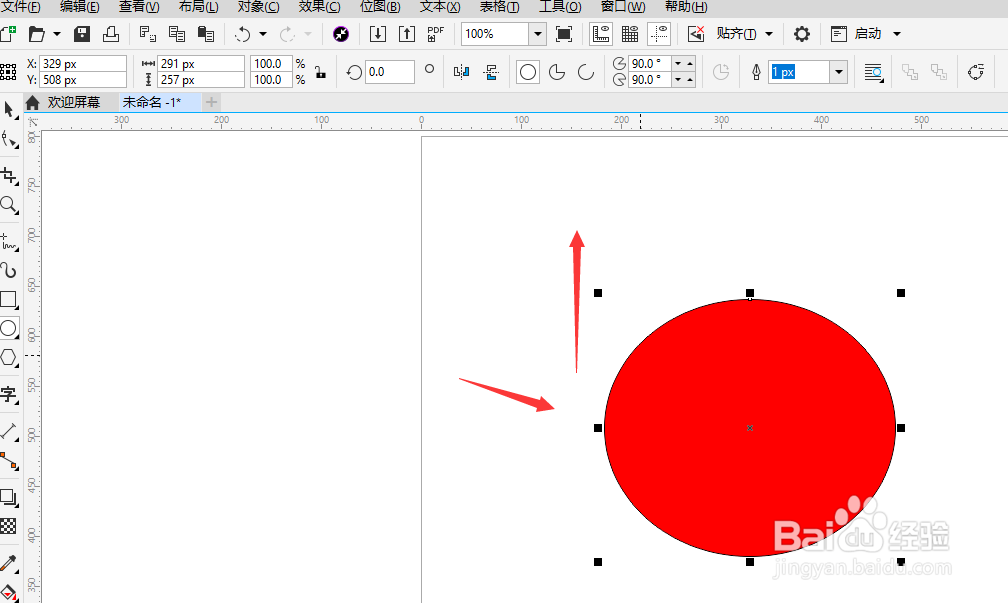The width and height of the screenshot is (1008, 603).
Task: Click the object origin grid
Action: coord(8,72)
